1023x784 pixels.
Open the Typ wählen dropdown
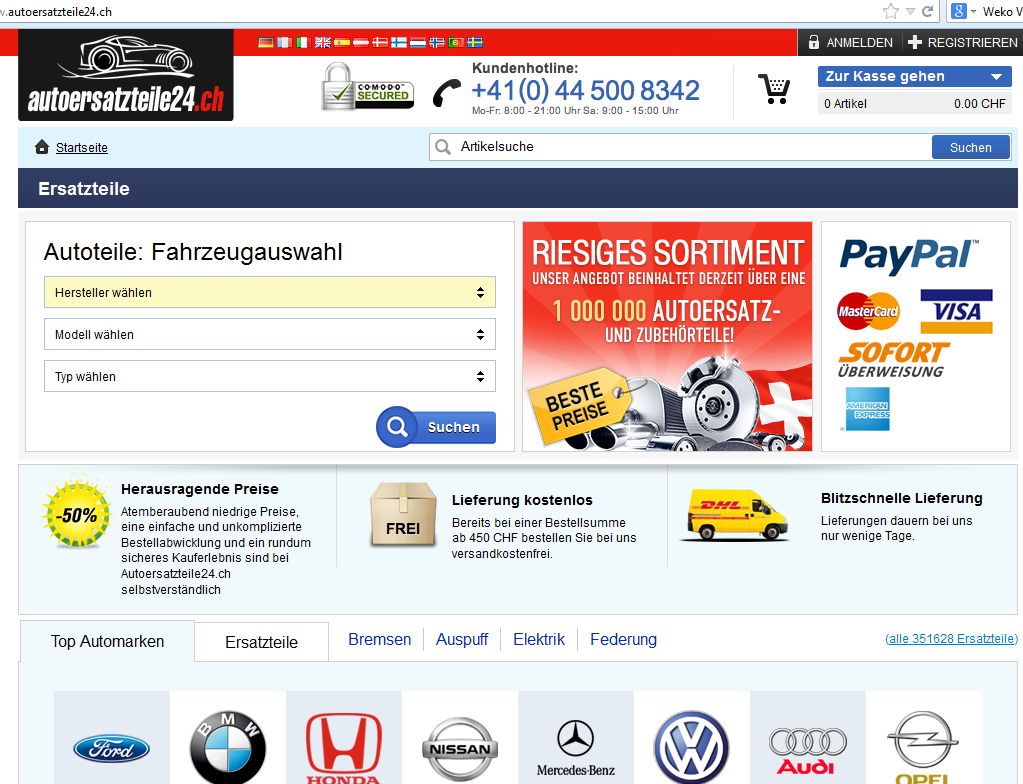click(269, 376)
